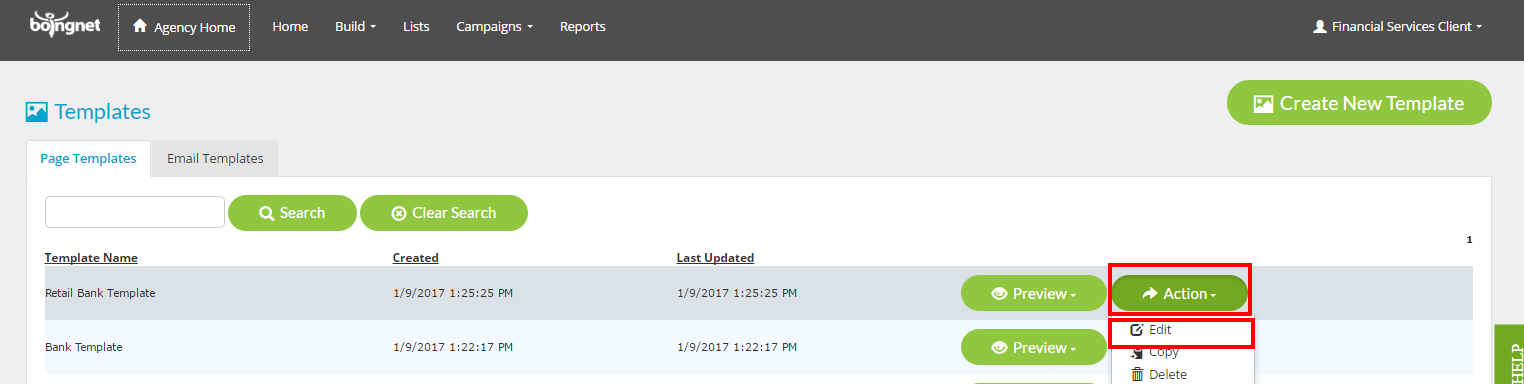Click the Templates picture icon heading
Image resolution: width=1524 pixels, height=384 pixels.
coord(37,111)
